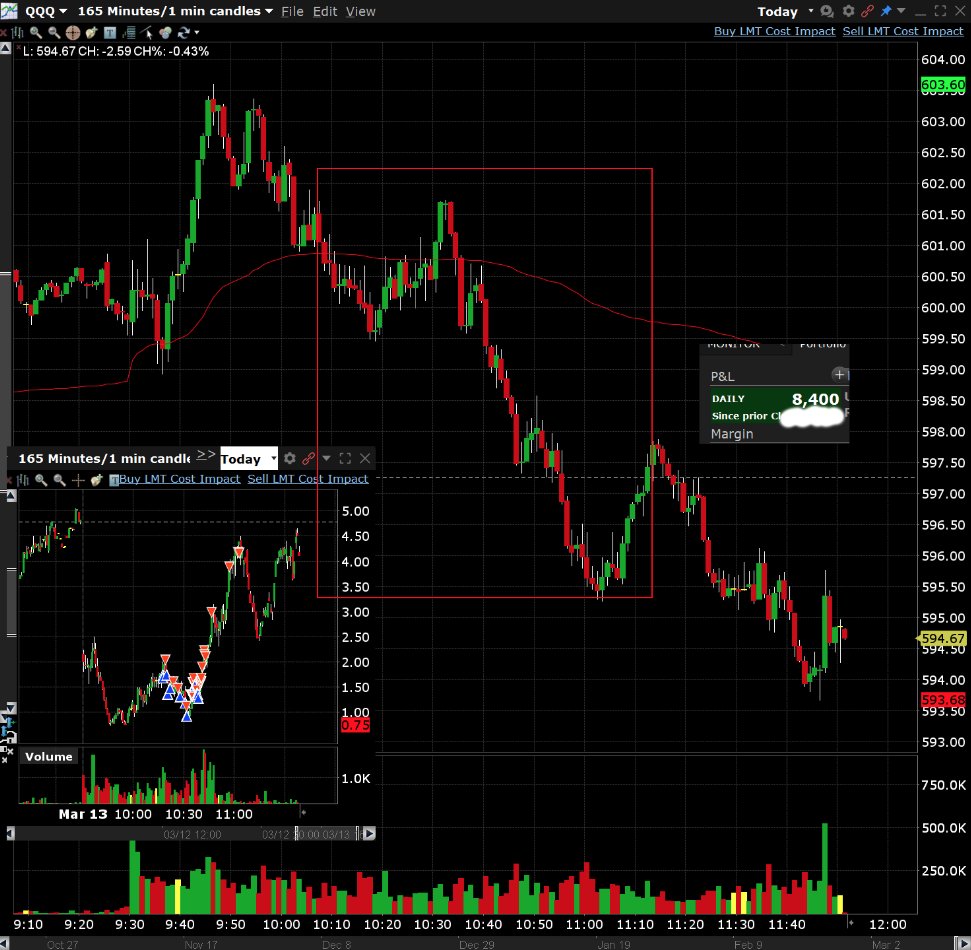The image size is (971, 950).
Task: Click Buy LMT Cost Impact link in inset chart
Action: 180,479
